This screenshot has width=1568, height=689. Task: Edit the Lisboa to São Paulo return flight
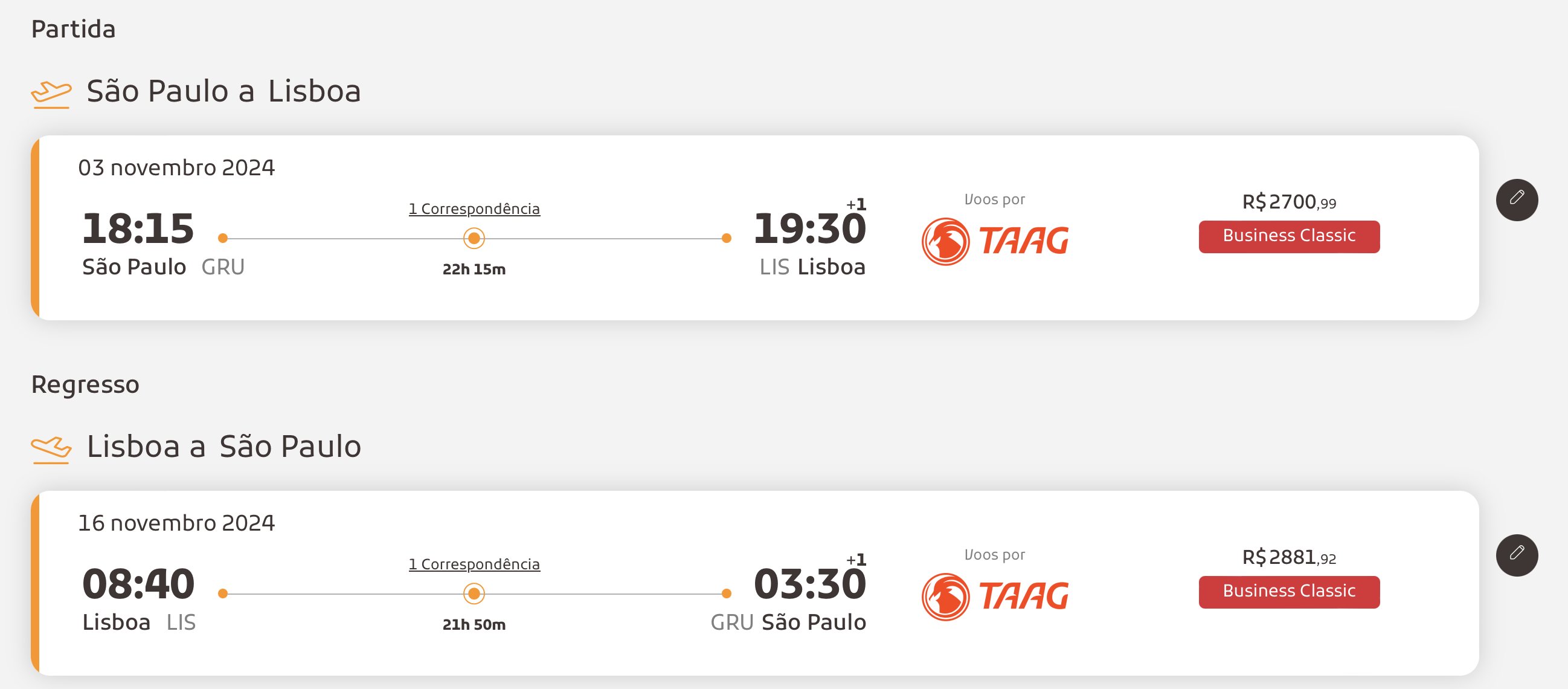1516,555
